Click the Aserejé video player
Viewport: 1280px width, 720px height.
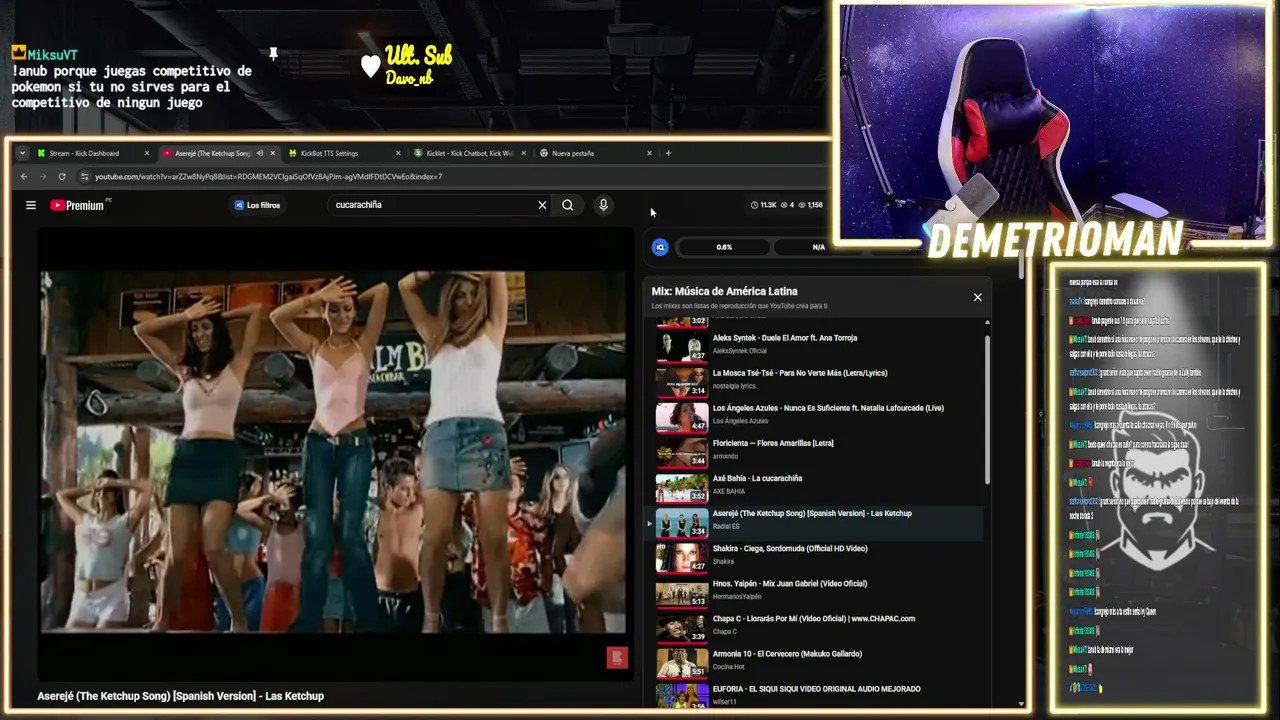pos(333,452)
